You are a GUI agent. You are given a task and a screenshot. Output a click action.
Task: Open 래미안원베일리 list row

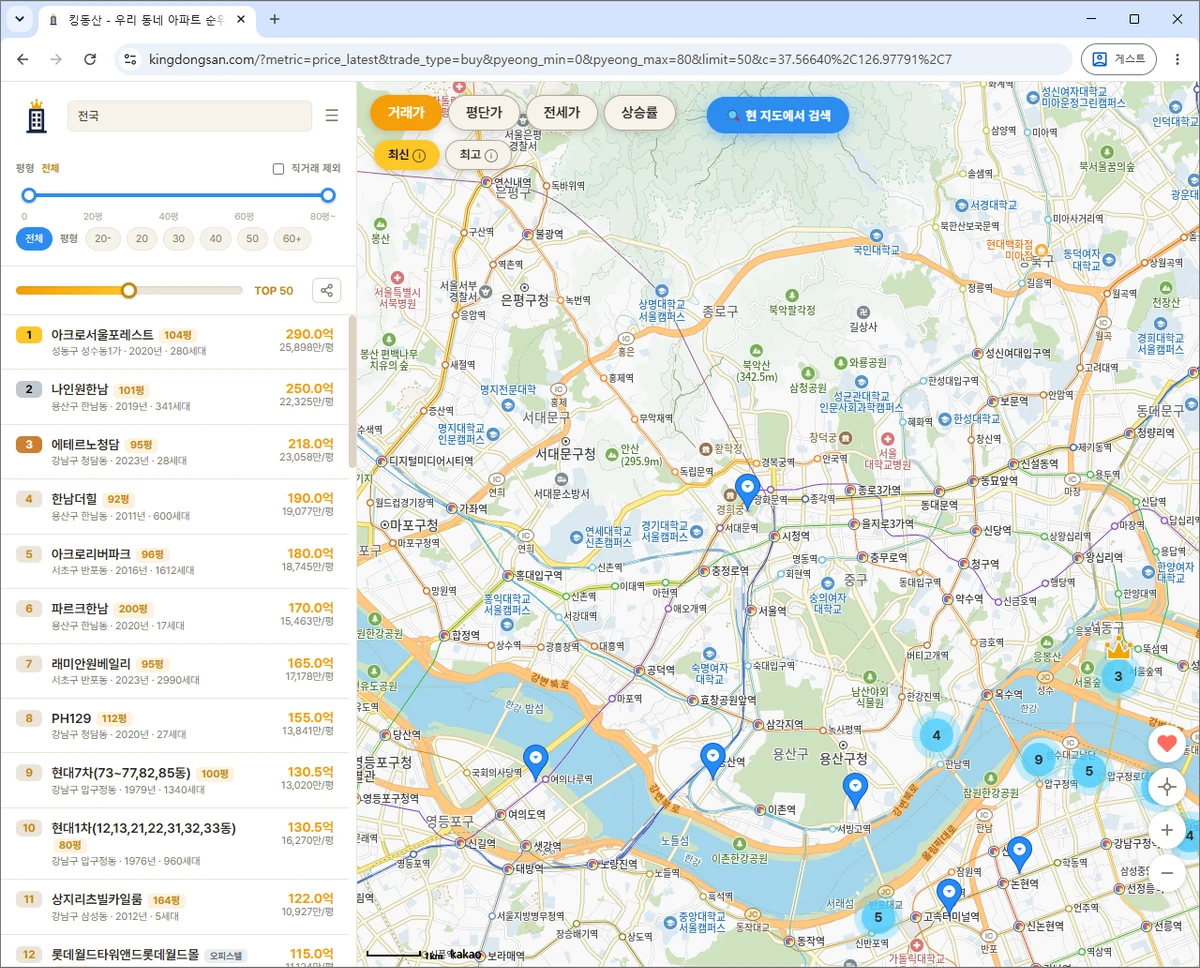[x=175, y=671]
